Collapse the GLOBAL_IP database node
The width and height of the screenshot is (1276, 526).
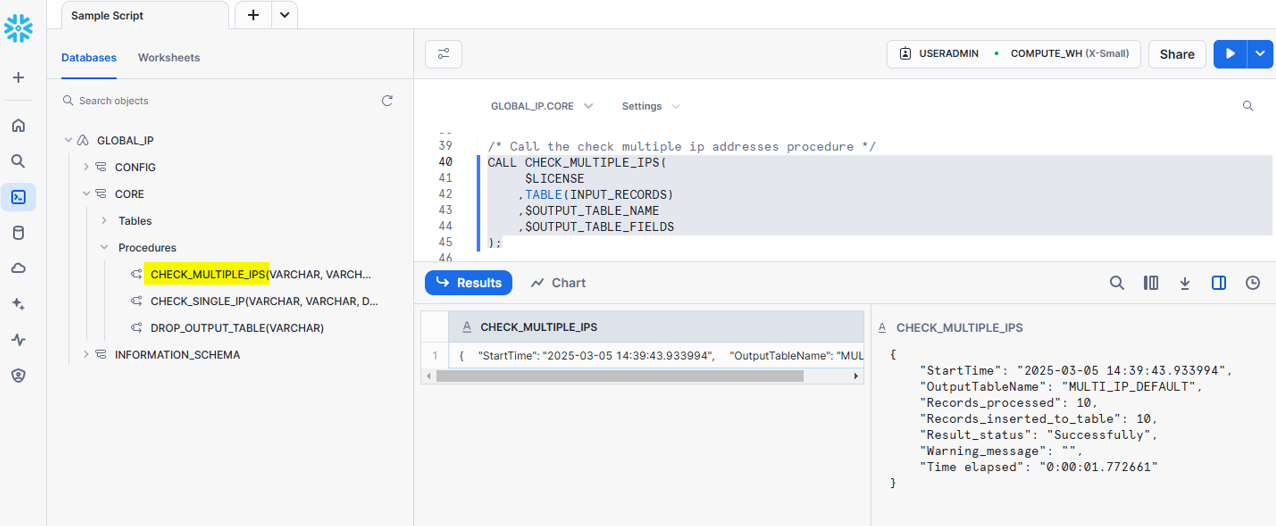click(68, 141)
